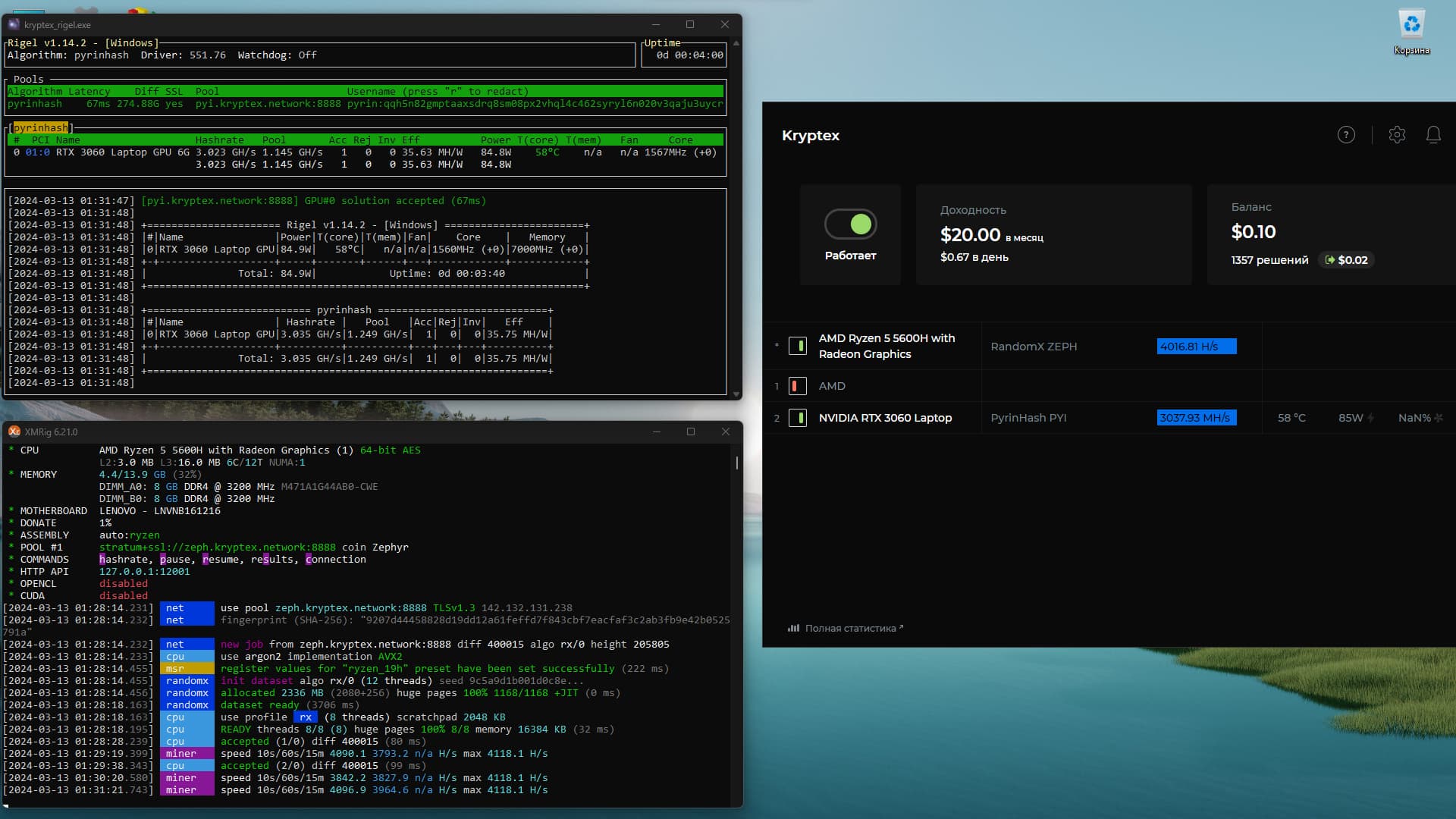This screenshot has width=1456, height=819.
Task: Open Kryptex settings gear
Action: point(1397,135)
